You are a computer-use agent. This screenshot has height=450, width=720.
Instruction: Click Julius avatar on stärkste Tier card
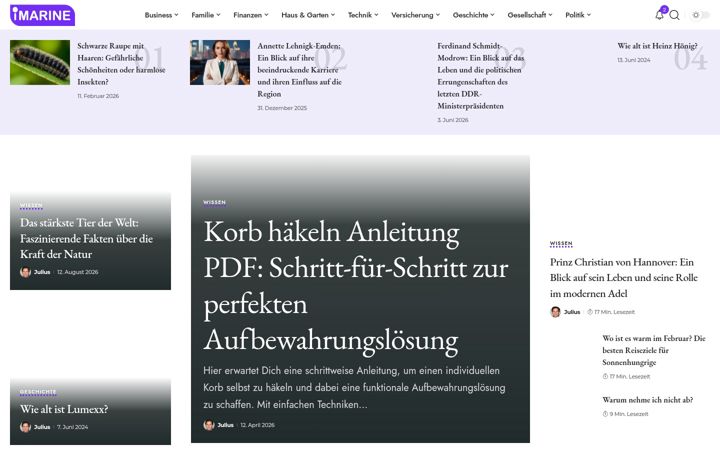(x=25, y=272)
